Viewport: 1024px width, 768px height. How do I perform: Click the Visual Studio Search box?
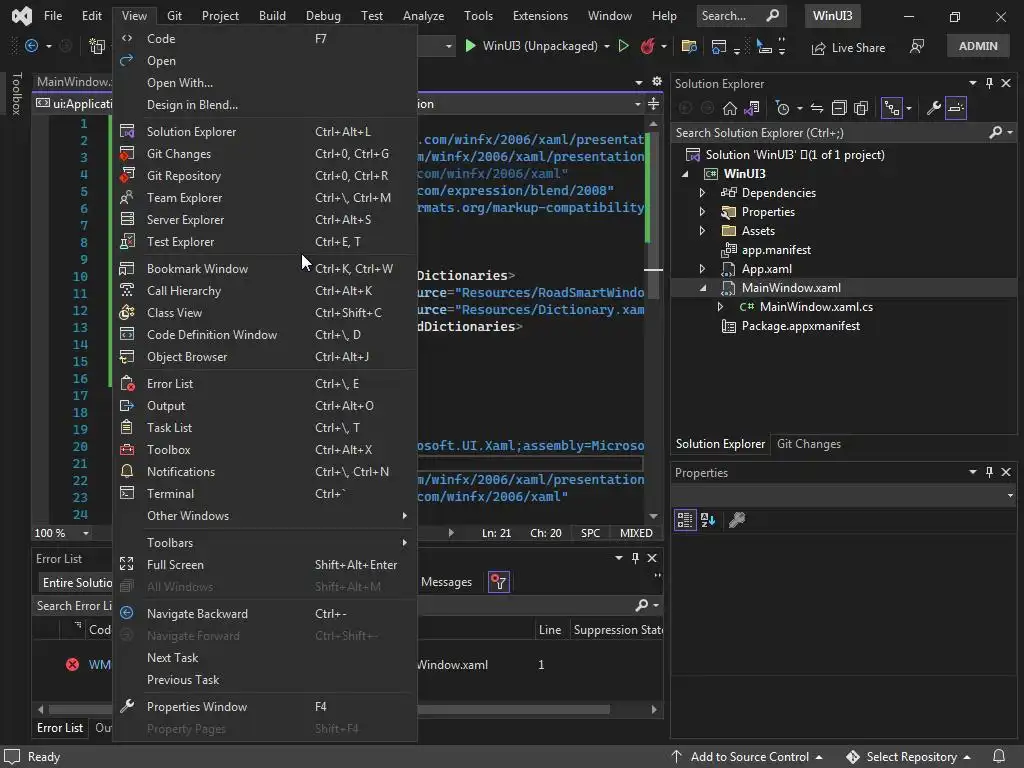pyautogui.click(x=740, y=16)
